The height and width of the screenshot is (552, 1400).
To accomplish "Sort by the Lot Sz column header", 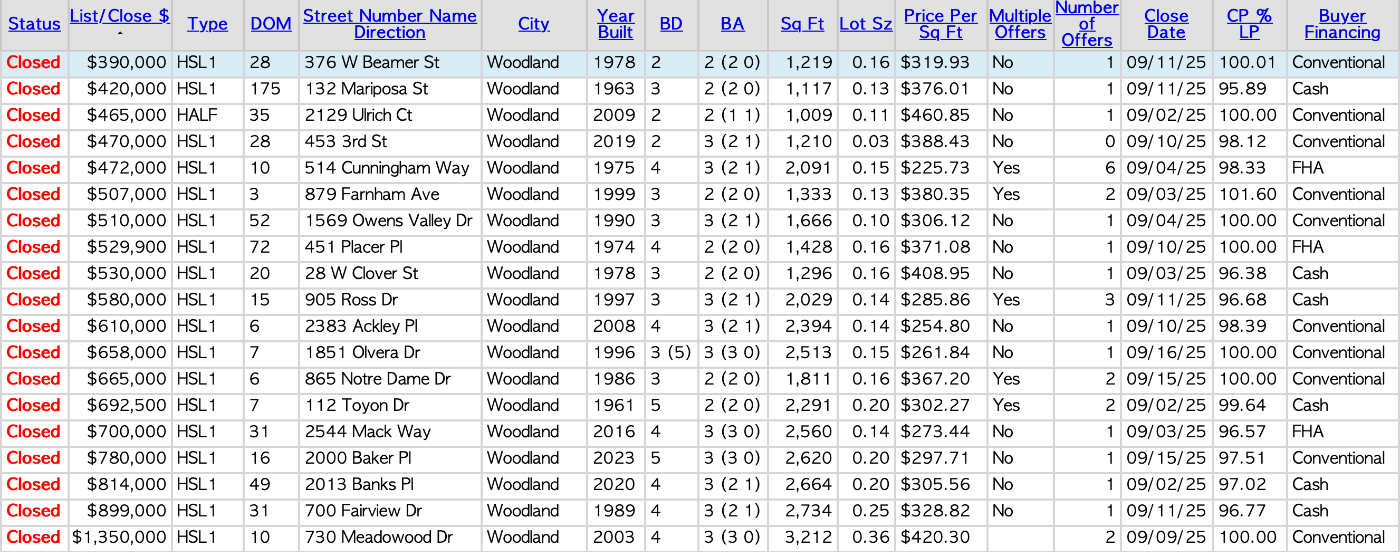I will tap(866, 24).
